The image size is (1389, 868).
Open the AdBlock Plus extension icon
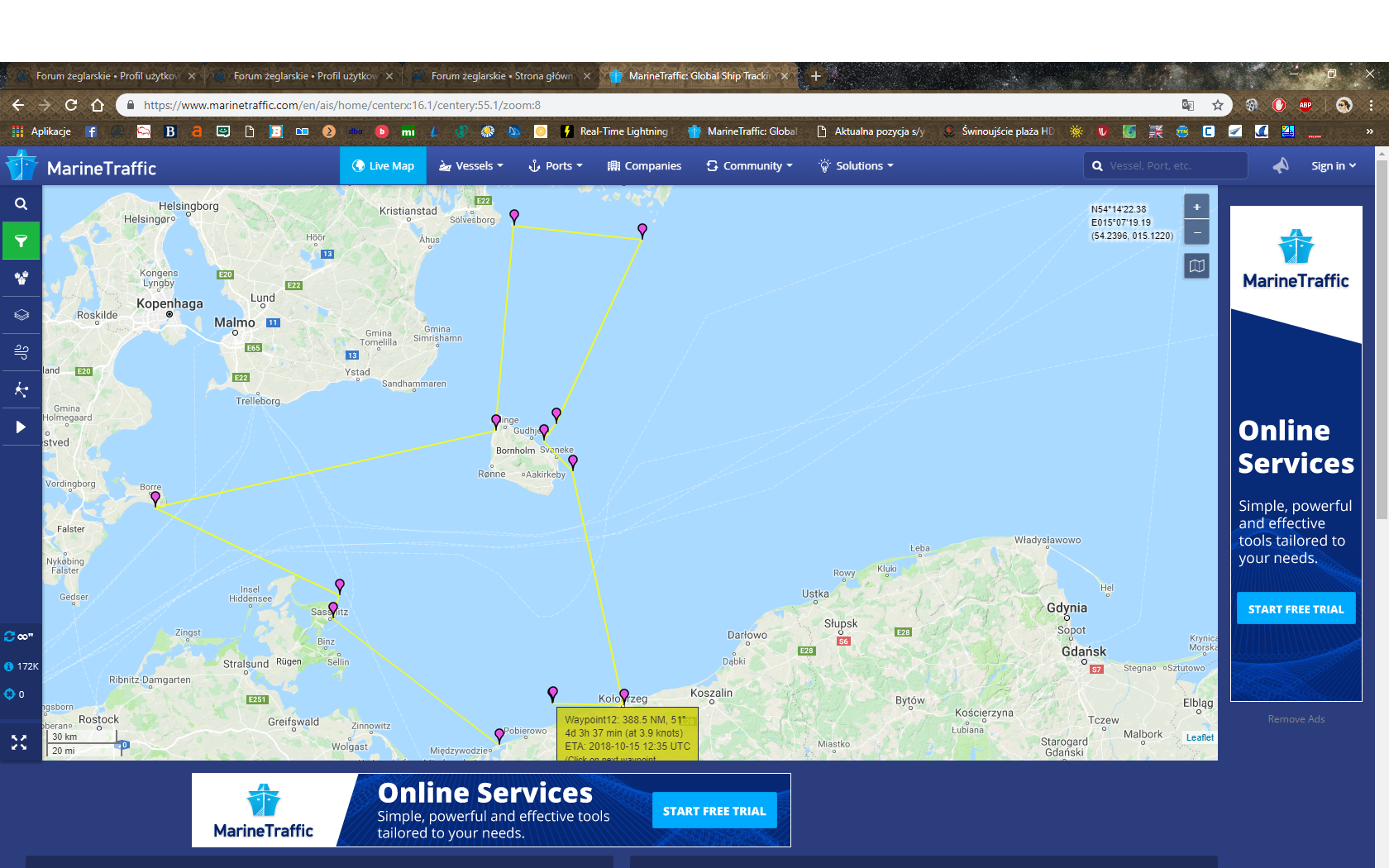coord(1305,105)
